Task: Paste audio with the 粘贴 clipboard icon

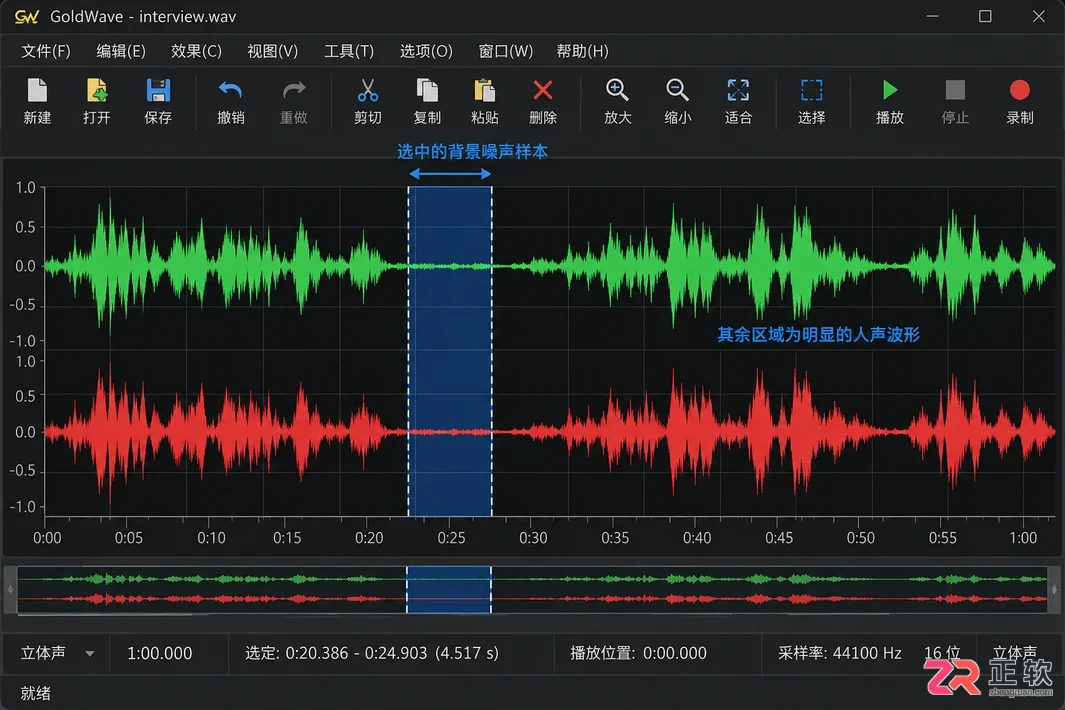Action: point(484,90)
